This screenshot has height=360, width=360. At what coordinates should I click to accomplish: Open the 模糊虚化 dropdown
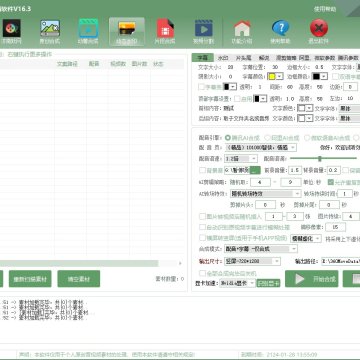(x=306, y=238)
